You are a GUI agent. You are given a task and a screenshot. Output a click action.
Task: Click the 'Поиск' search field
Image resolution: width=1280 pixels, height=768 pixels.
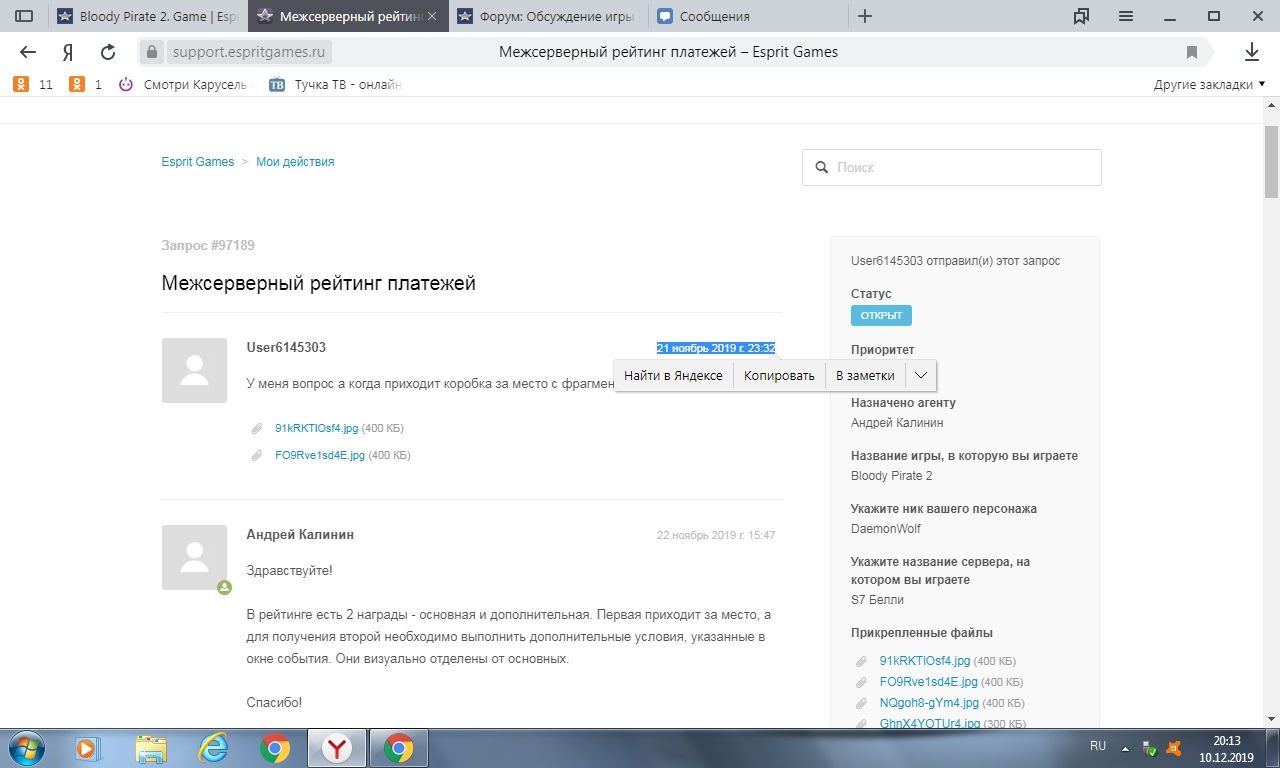(951, 168)
